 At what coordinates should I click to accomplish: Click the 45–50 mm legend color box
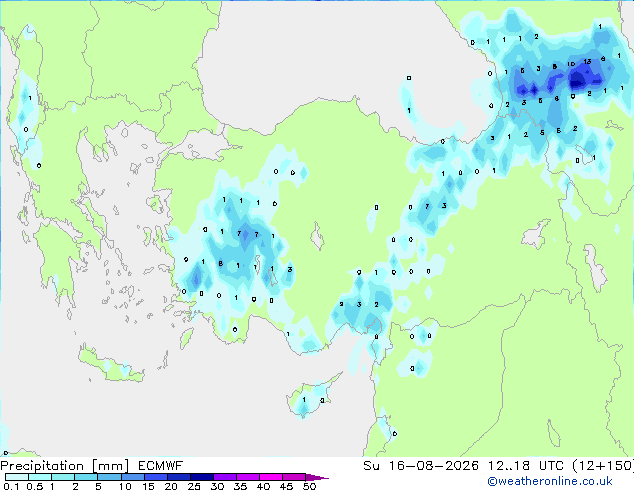coord(294,477)
